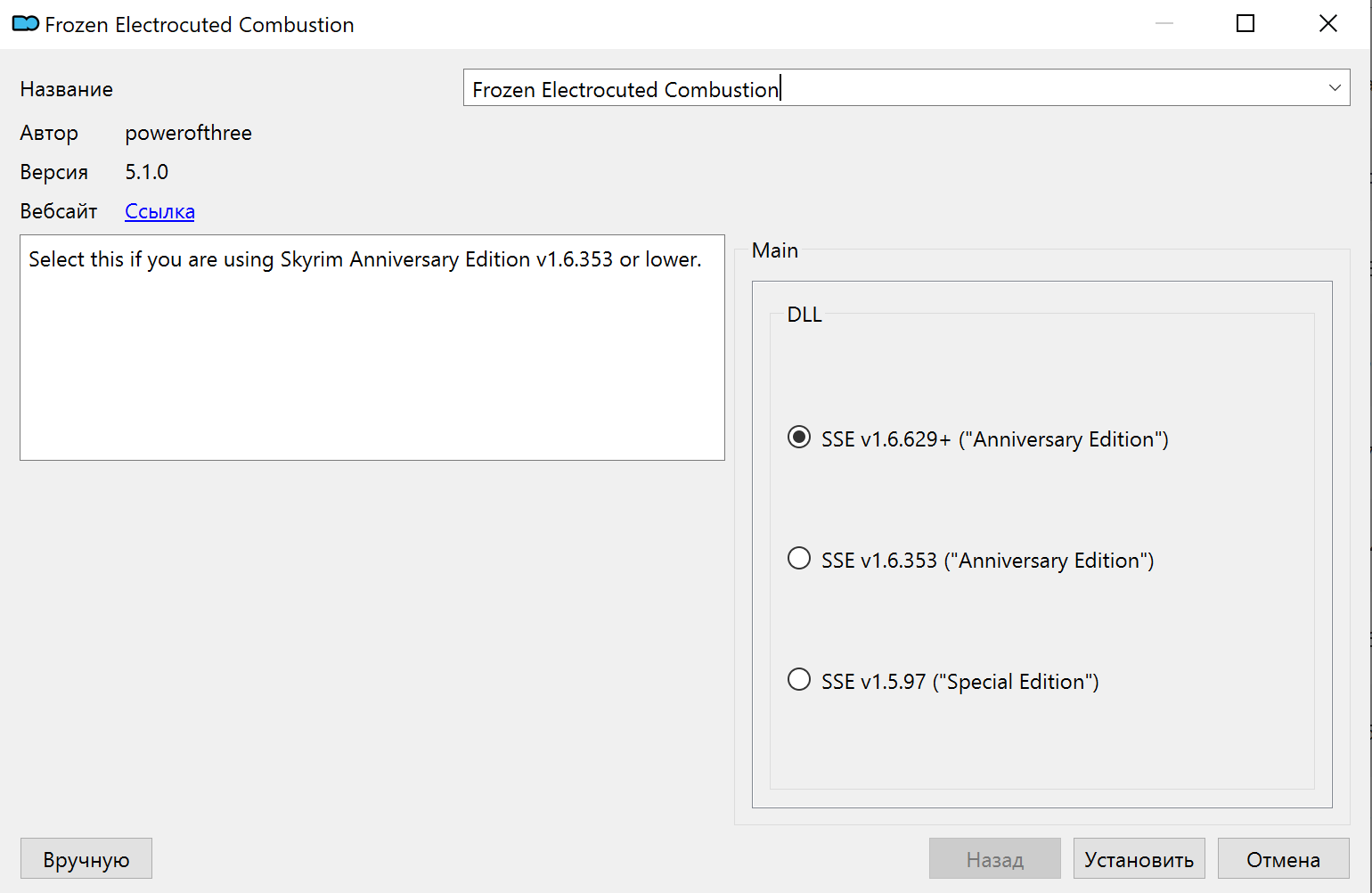
Task: Click the Отмена cancel button
Action: pyautogui.click(x=1283, y=859)
